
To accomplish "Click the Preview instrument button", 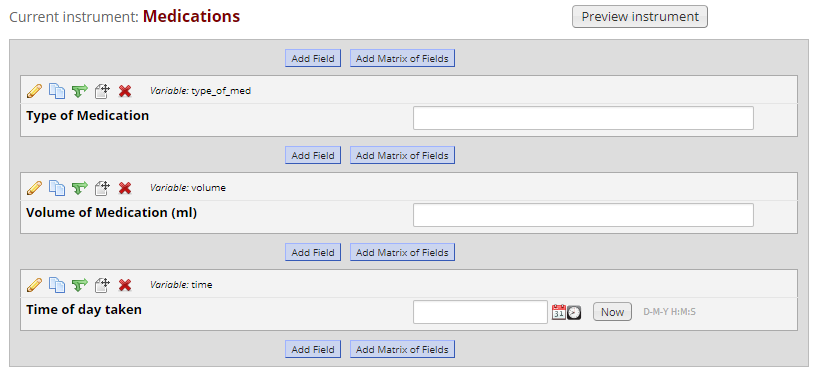I will pyautogui.click(x=640, y=17).
